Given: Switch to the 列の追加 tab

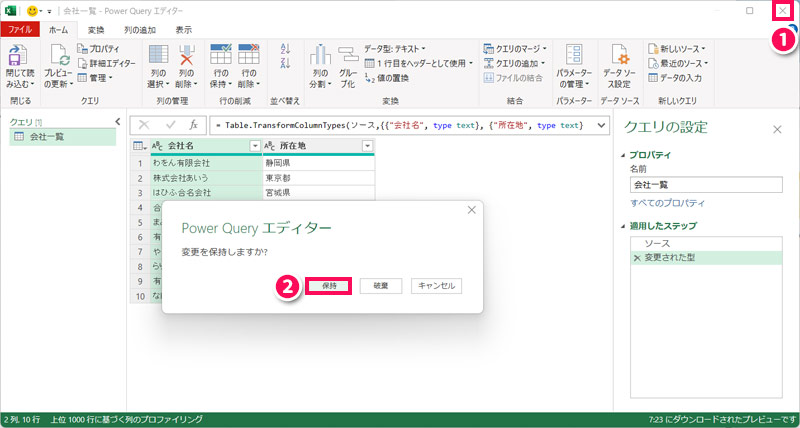Looking at the screenshot, I should coord(140,30).
